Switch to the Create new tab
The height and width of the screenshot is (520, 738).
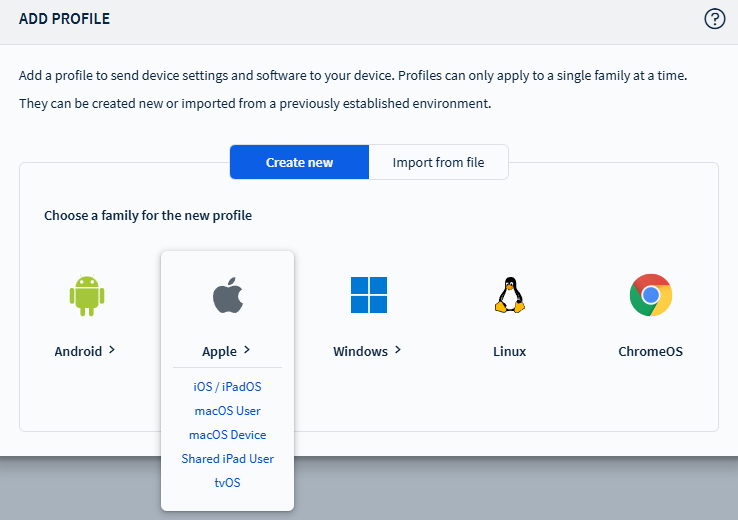pos(299,162)
